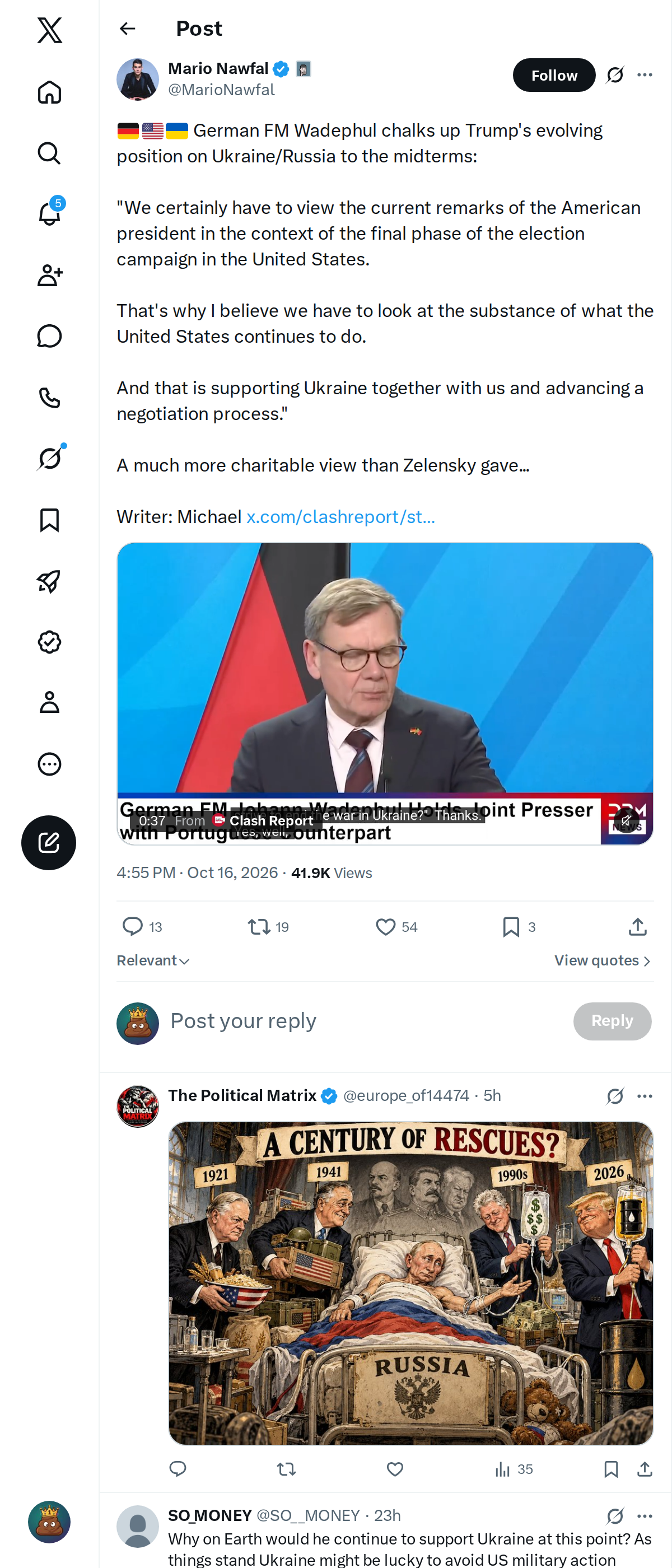The width and height of the screenshot is (672, 1568).
Task: Bookmark the post with 3 bookmarks
Action: [x=519, y=926]
